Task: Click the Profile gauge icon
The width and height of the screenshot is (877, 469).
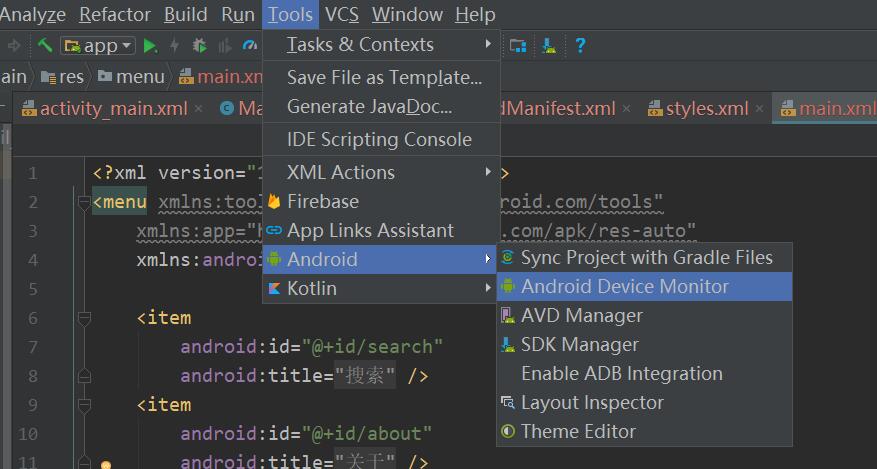Action: [x=250, y=45]
